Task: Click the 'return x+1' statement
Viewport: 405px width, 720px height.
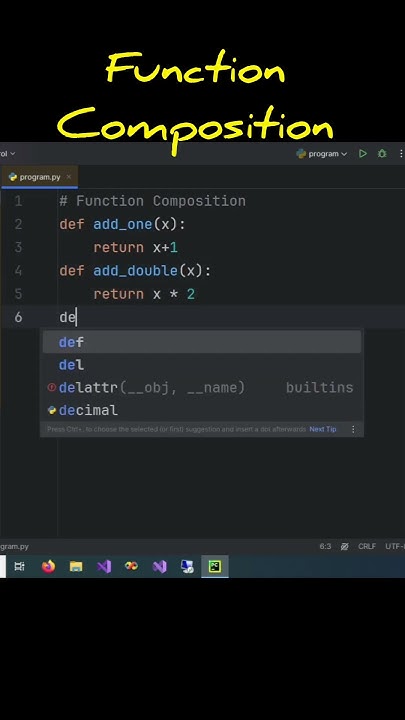Action: [x=135, y=248]
